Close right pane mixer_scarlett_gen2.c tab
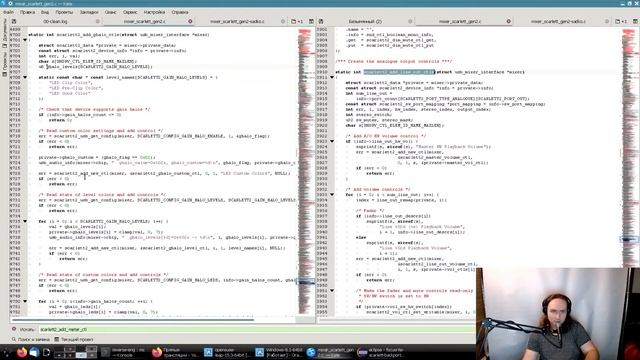This screenshot has width=640, height=360. pyautogui.click(x=509, y=21)
